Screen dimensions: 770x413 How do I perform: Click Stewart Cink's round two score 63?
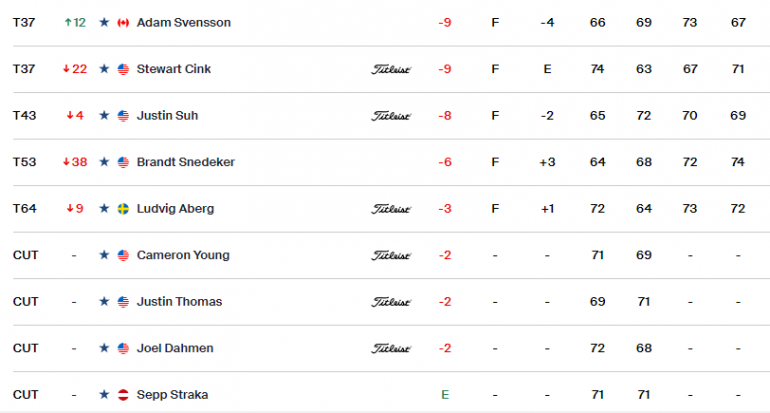pyautogui.click(x=644, y=69)
